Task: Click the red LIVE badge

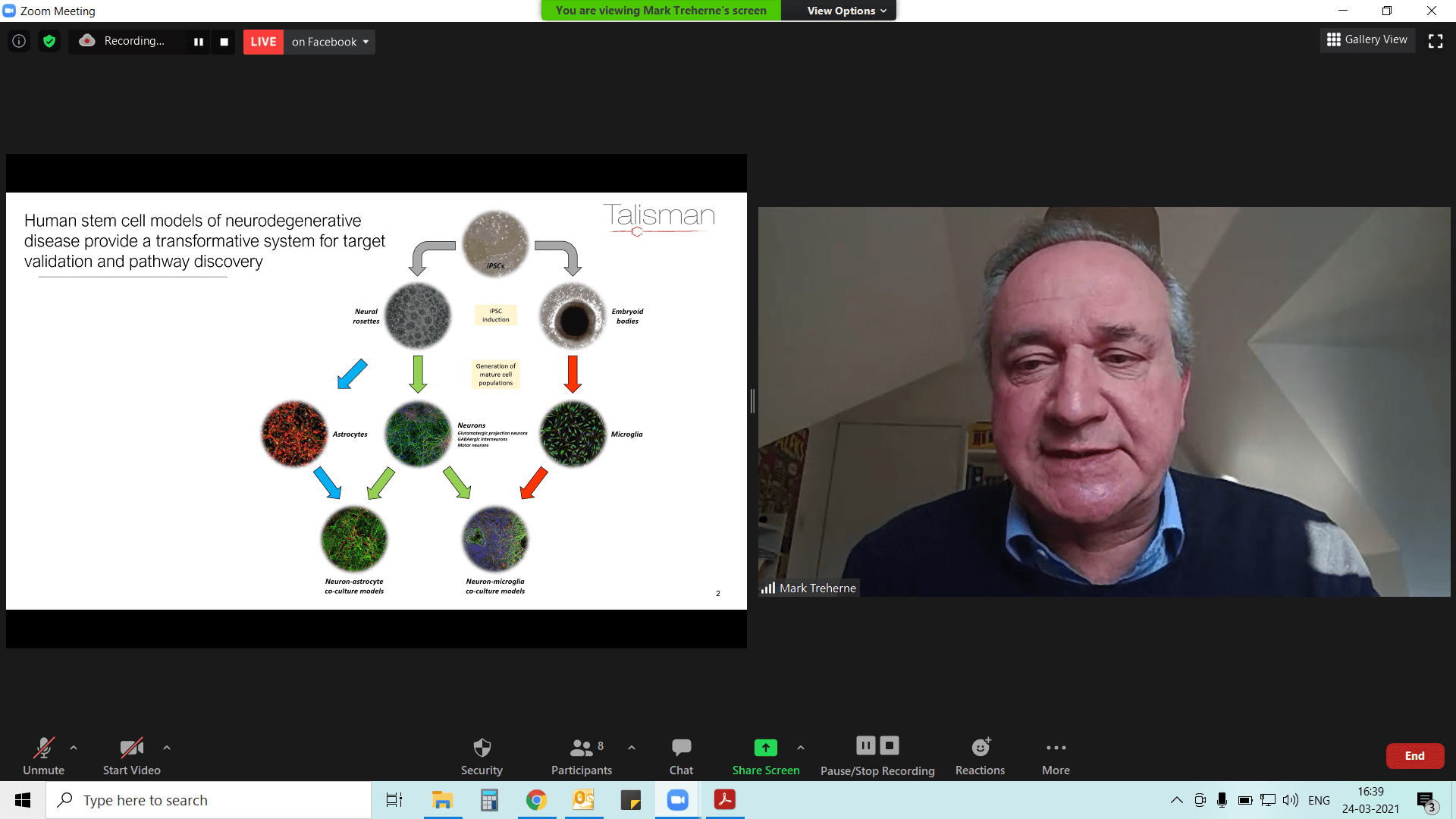Action: point(263,42)
